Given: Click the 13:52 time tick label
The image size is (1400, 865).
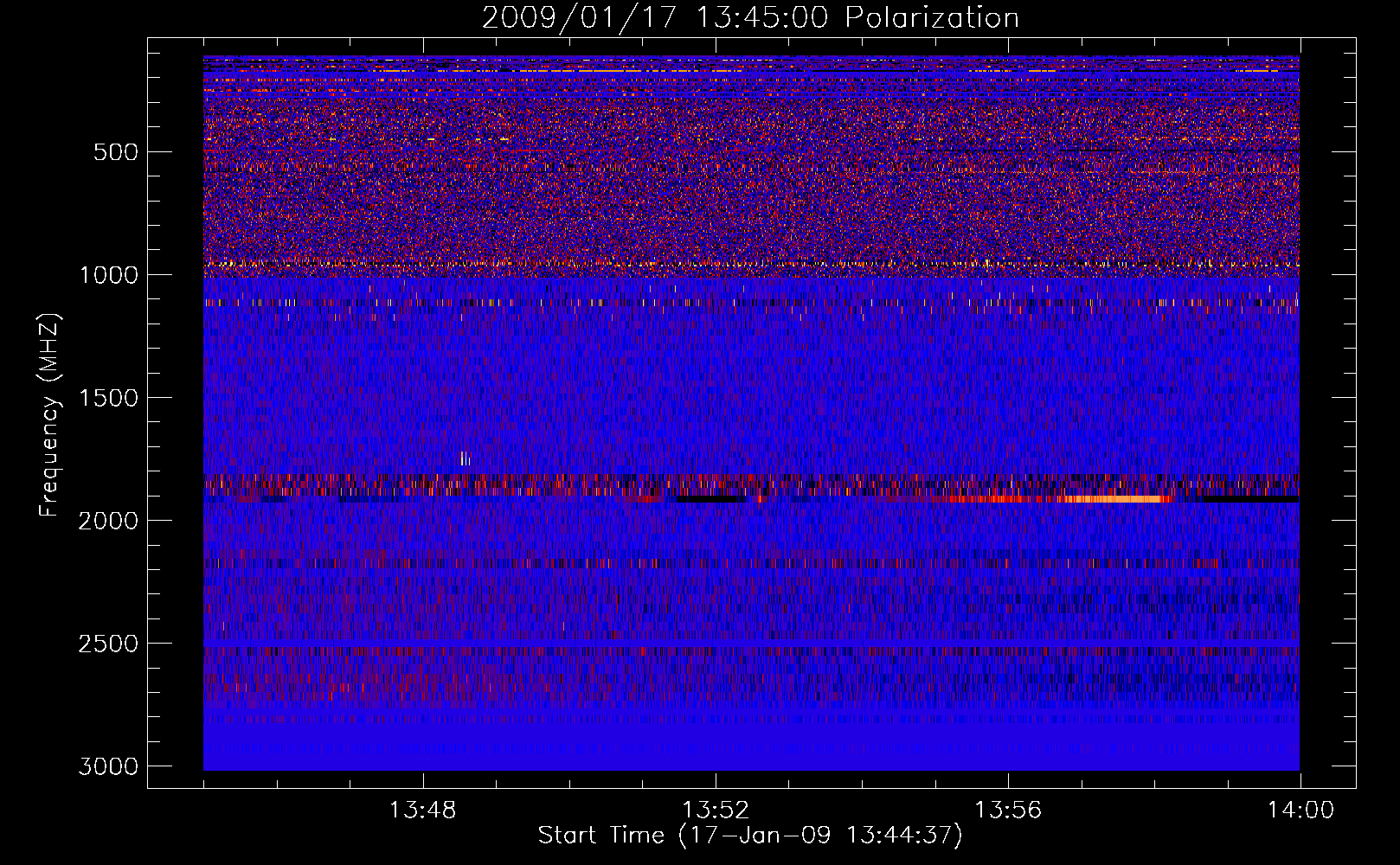Looking at the screenshot, I should 716,811.
